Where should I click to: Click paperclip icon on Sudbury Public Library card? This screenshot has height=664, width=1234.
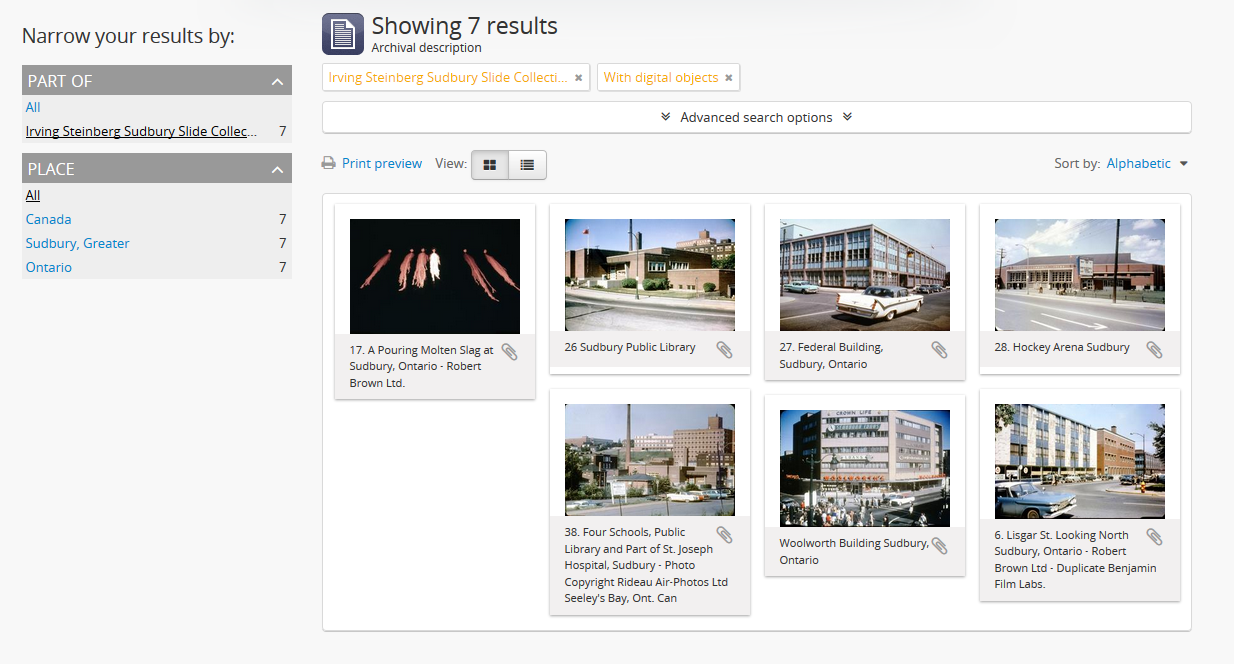pyautogui.click(x=724, y=349)
